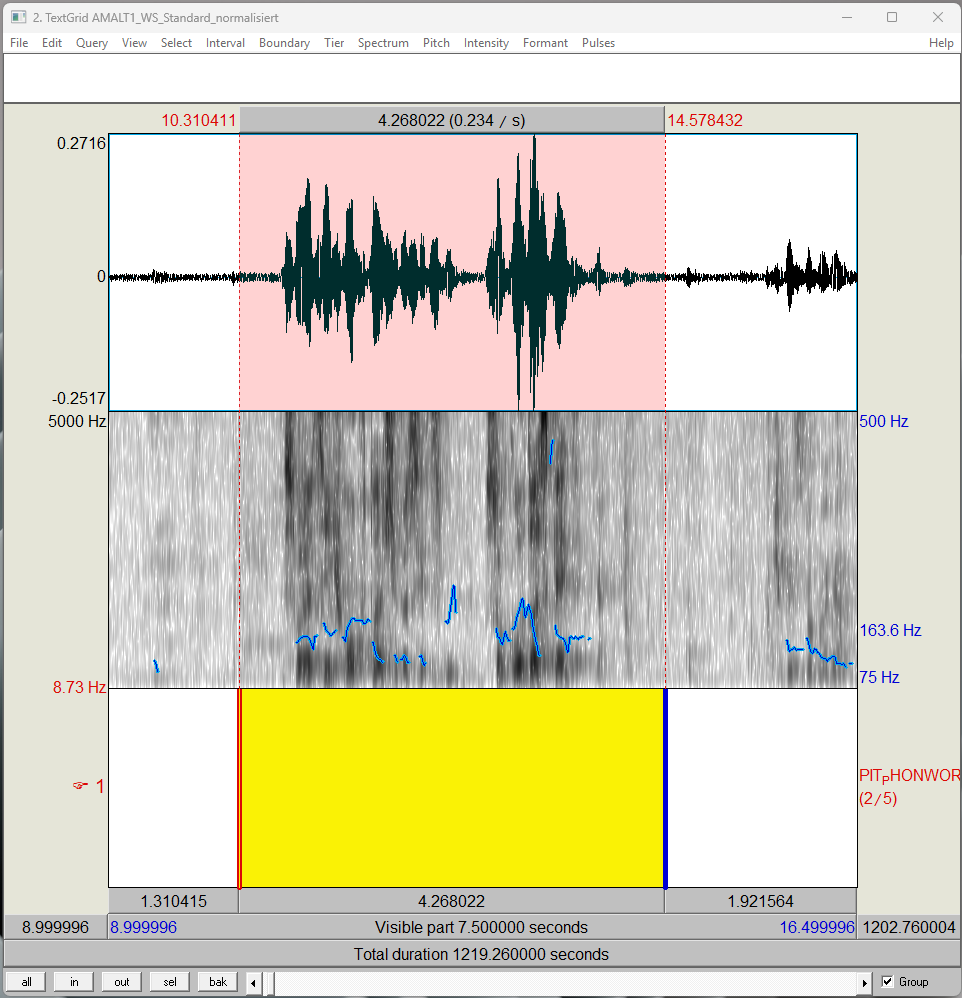Image resolution: width=962 pixels, height=998 pixels.
Task: Play the 1.310415 seconds segment bar
Action: (x=173, y=901)
